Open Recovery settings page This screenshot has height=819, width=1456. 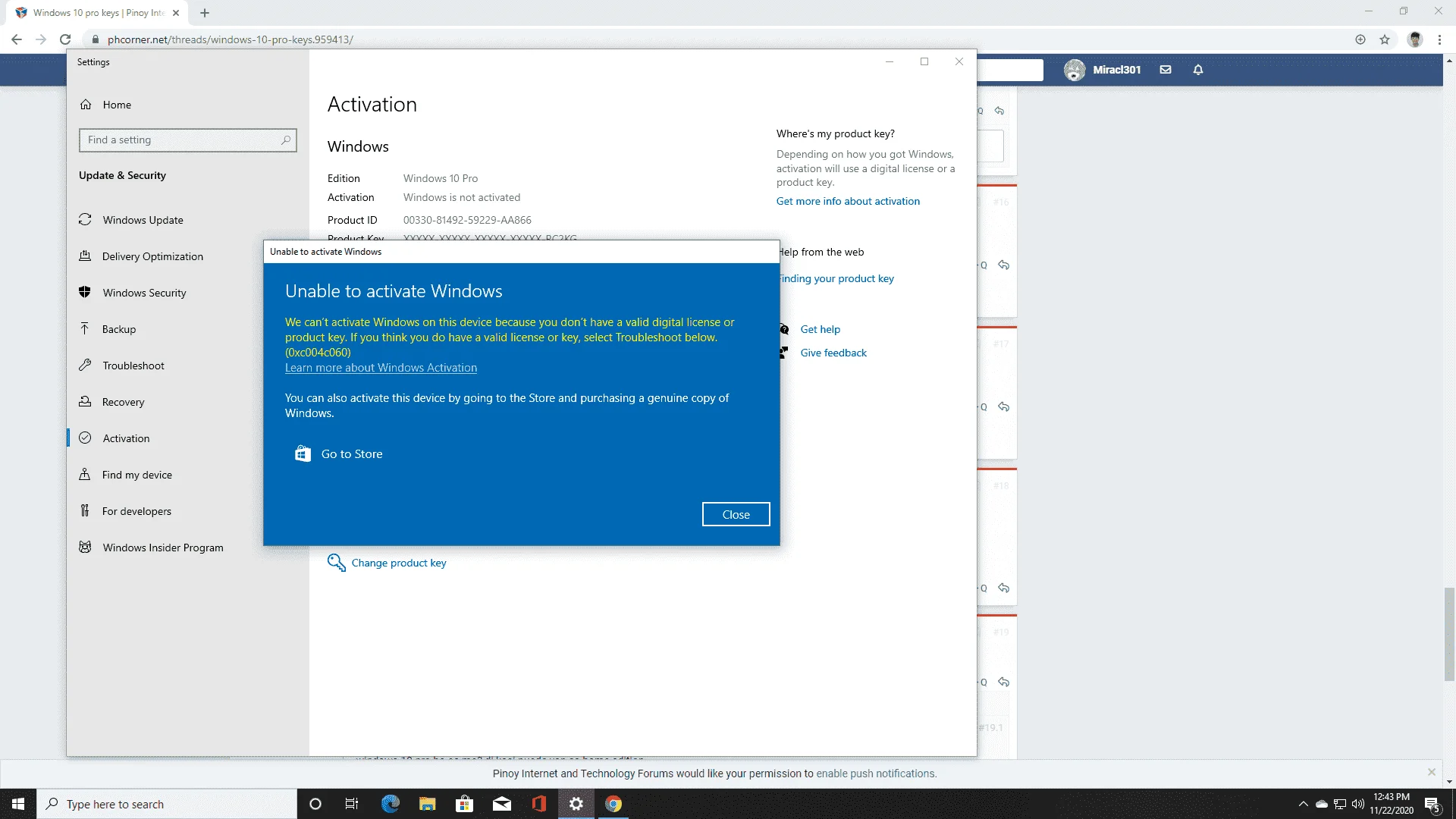tap(123, 402)
